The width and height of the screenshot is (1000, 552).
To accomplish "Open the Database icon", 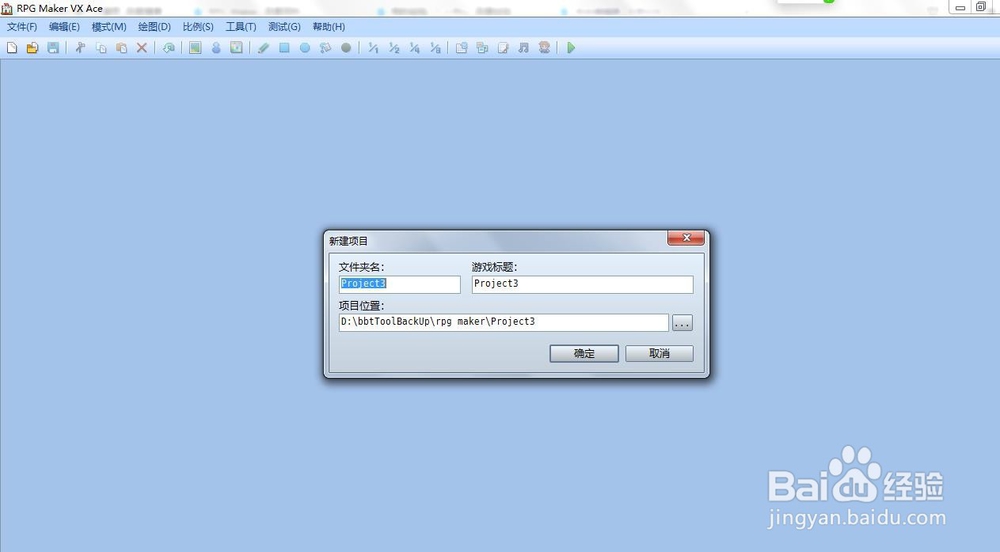I will tap(462, 48).
